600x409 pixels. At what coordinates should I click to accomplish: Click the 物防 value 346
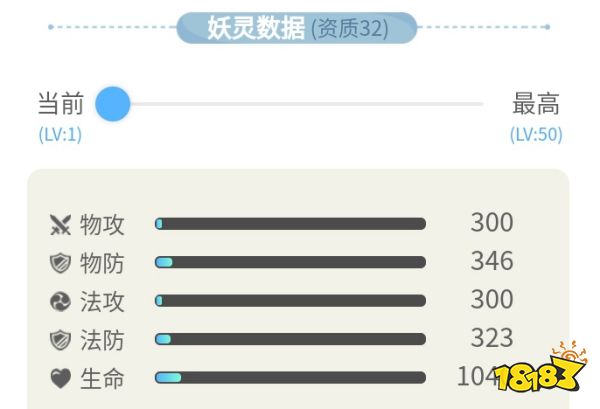(492, 261)
